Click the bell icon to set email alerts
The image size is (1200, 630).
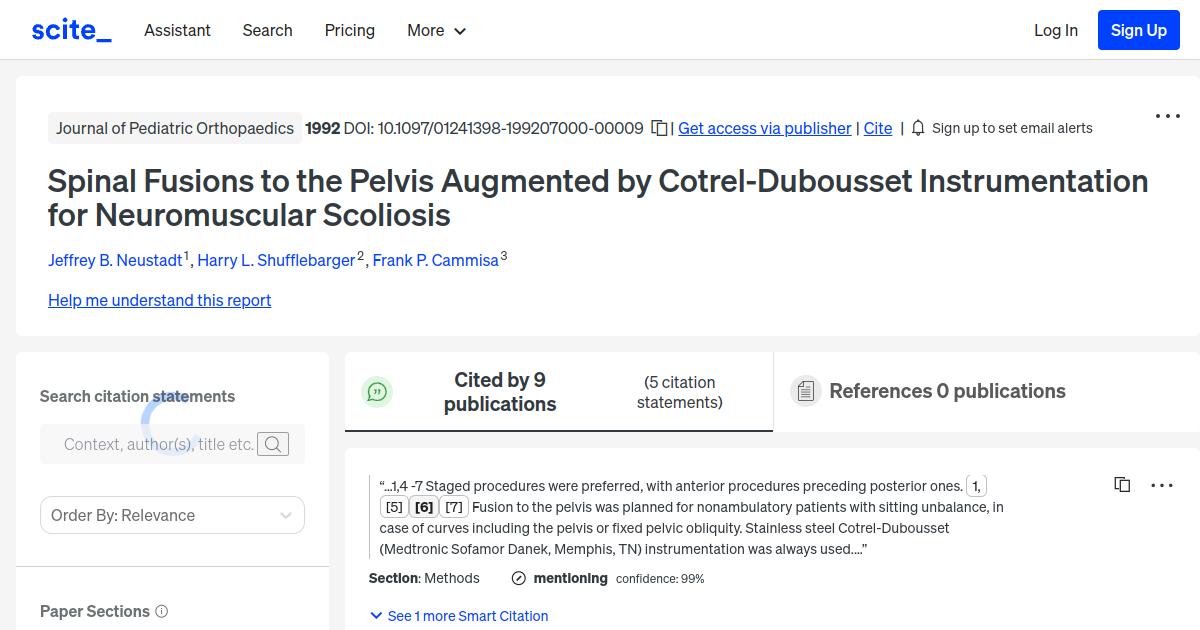click(916, 128)
